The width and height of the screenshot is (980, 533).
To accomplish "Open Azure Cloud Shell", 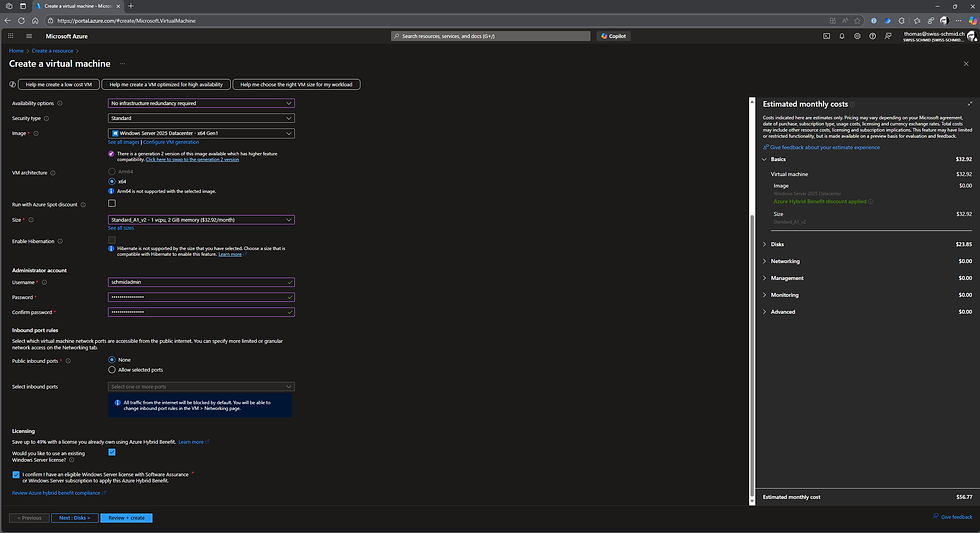I will 826,36.
